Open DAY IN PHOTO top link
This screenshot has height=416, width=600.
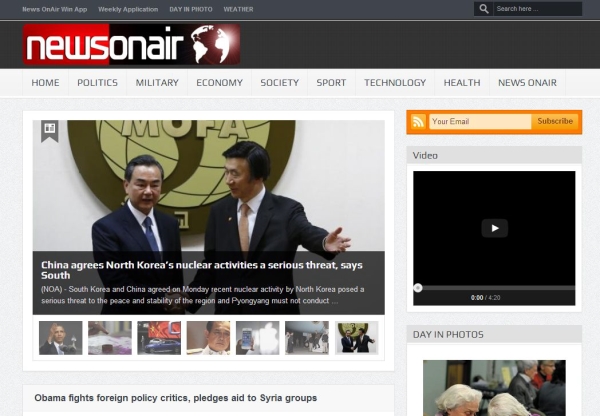point(191,9)
